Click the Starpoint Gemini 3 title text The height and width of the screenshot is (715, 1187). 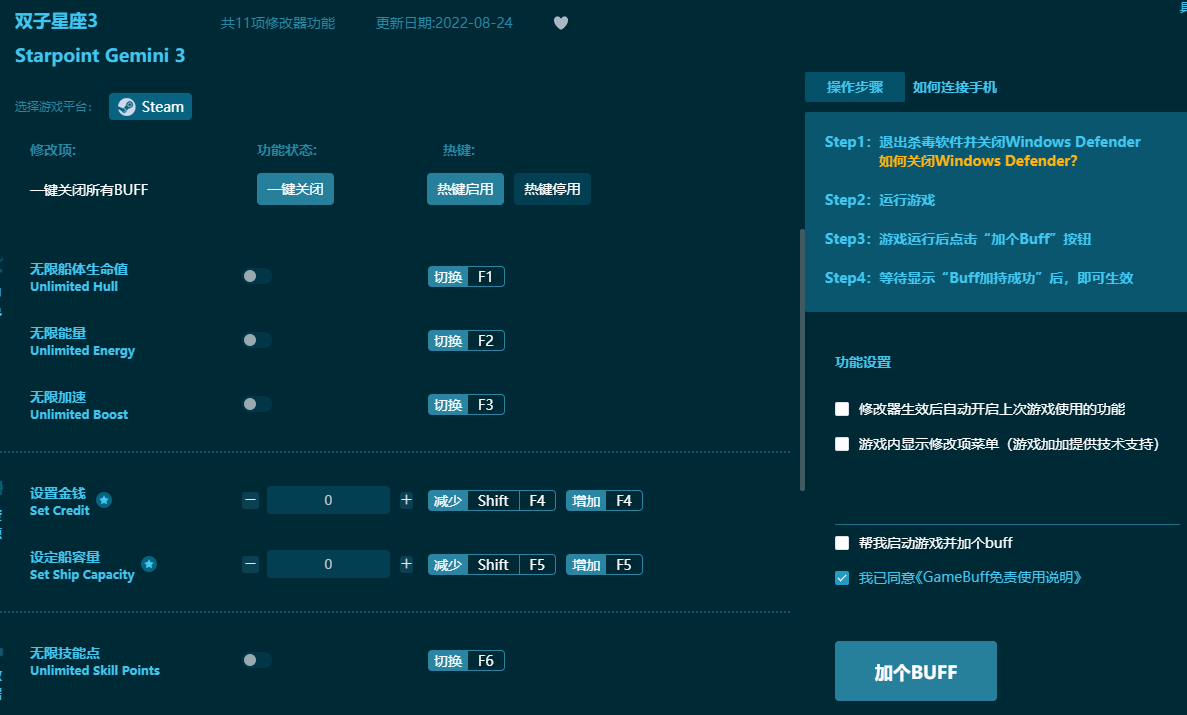(x=100, y=55)
